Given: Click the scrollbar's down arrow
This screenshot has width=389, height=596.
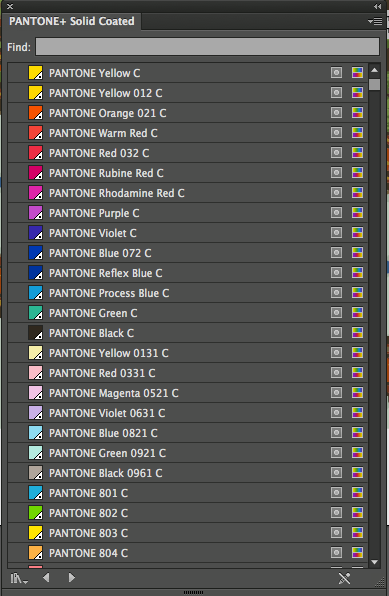Looking at the screenshot, I should (x=375, y=562).
